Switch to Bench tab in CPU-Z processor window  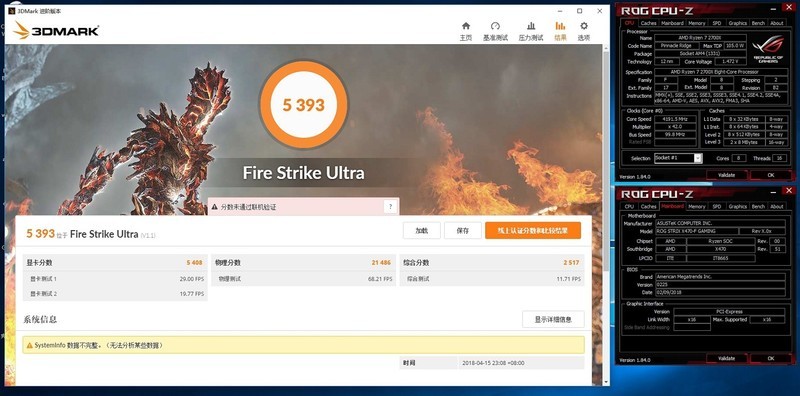(x=758, y=23)
